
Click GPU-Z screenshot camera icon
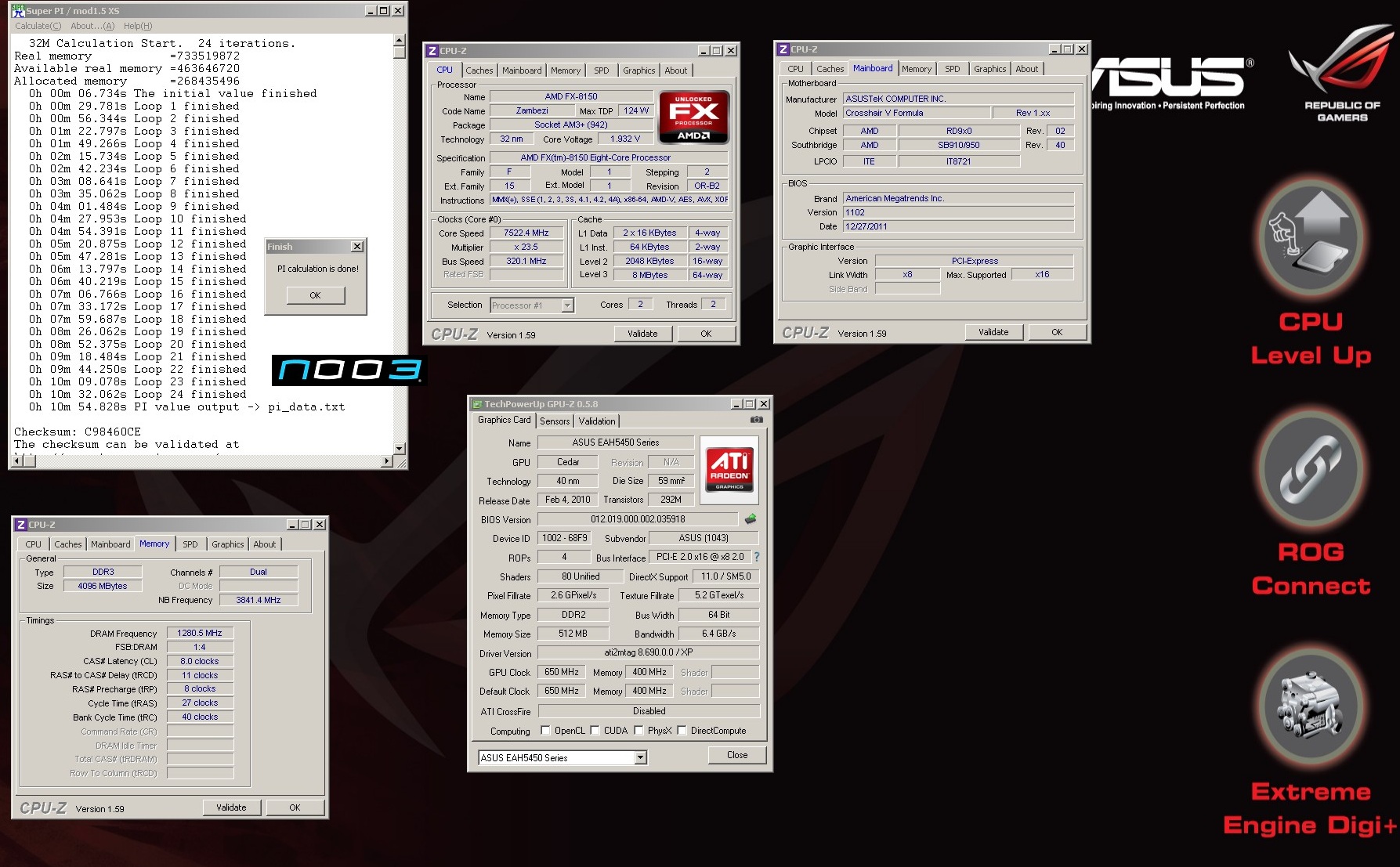[756, 421]
